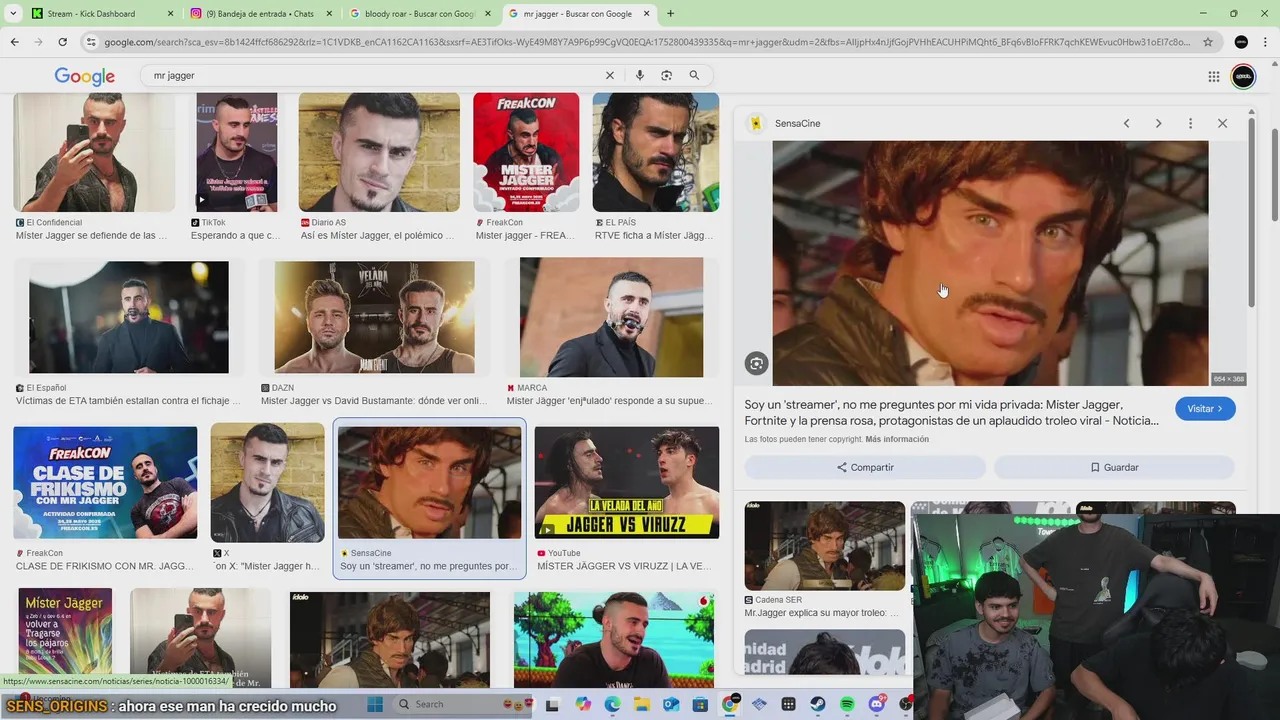Open File Explorer from the taskbar

click(641, 705)
